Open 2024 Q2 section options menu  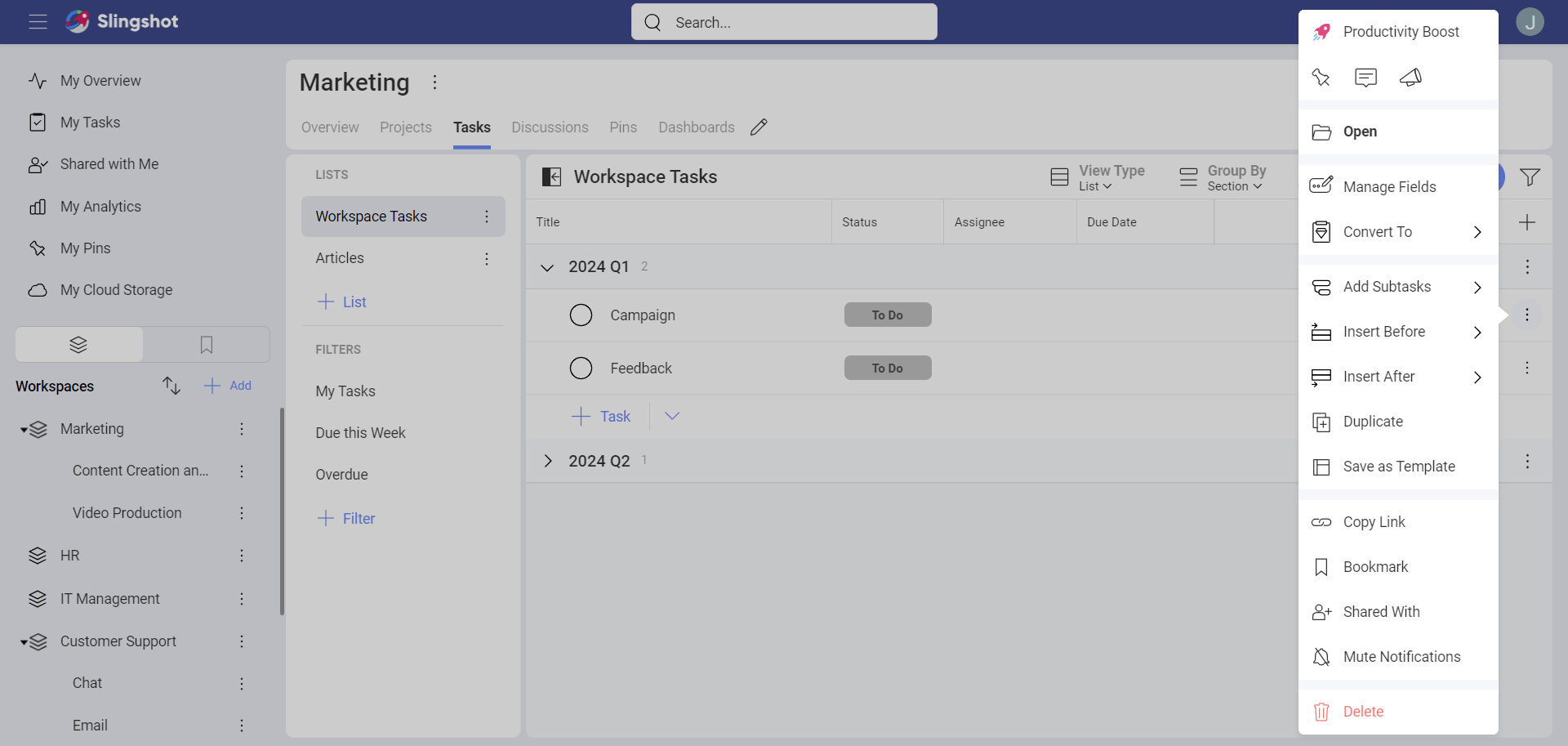click(1526, 462)
